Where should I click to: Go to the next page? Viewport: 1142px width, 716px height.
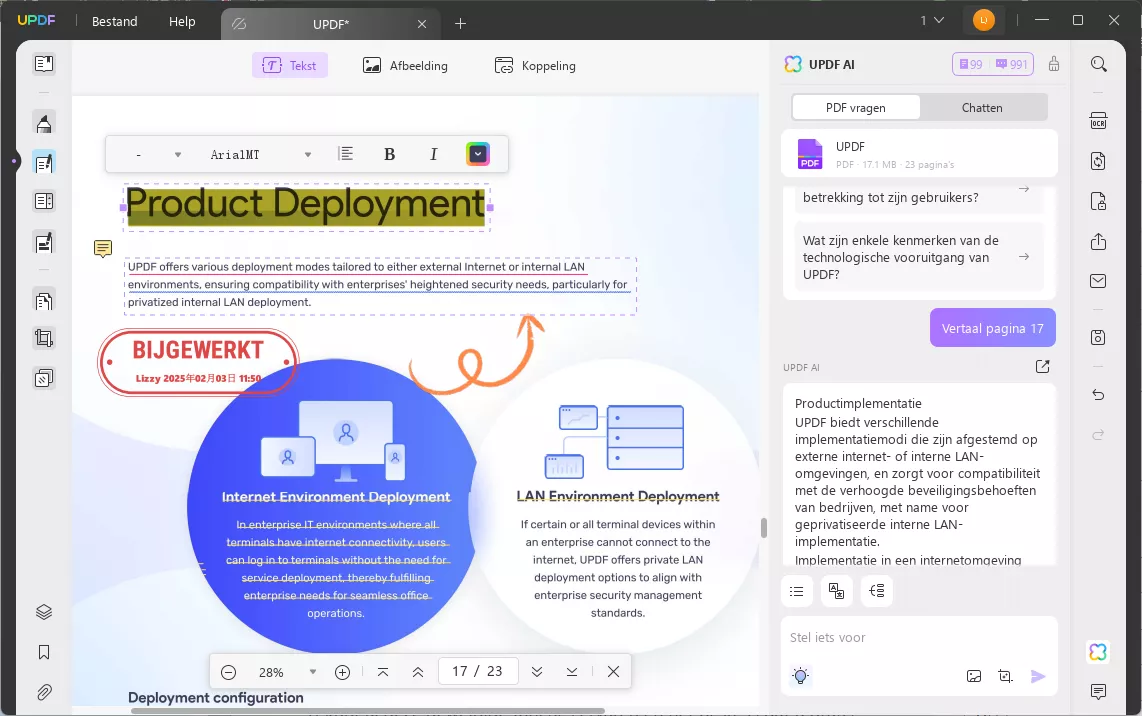(537, 672)
